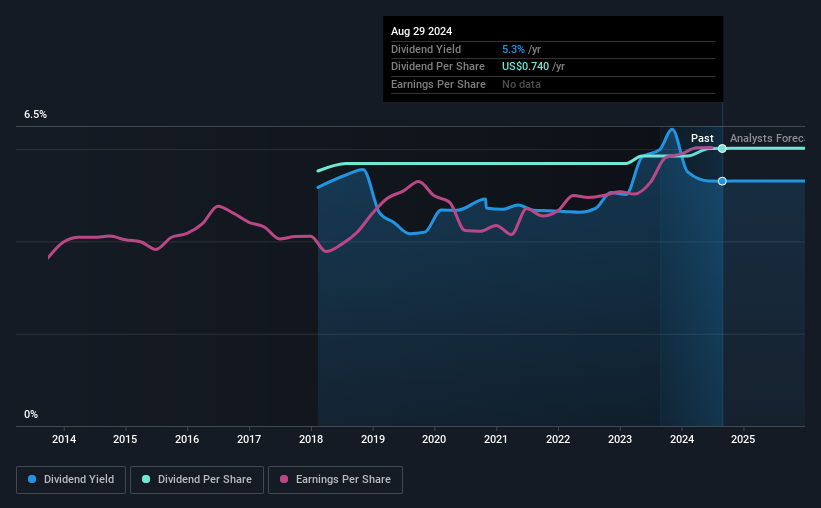The width and height of the screenshot is (821, 508).
Task: Click the teal dividend per share data marker
Action: click(x=722, y=149)
